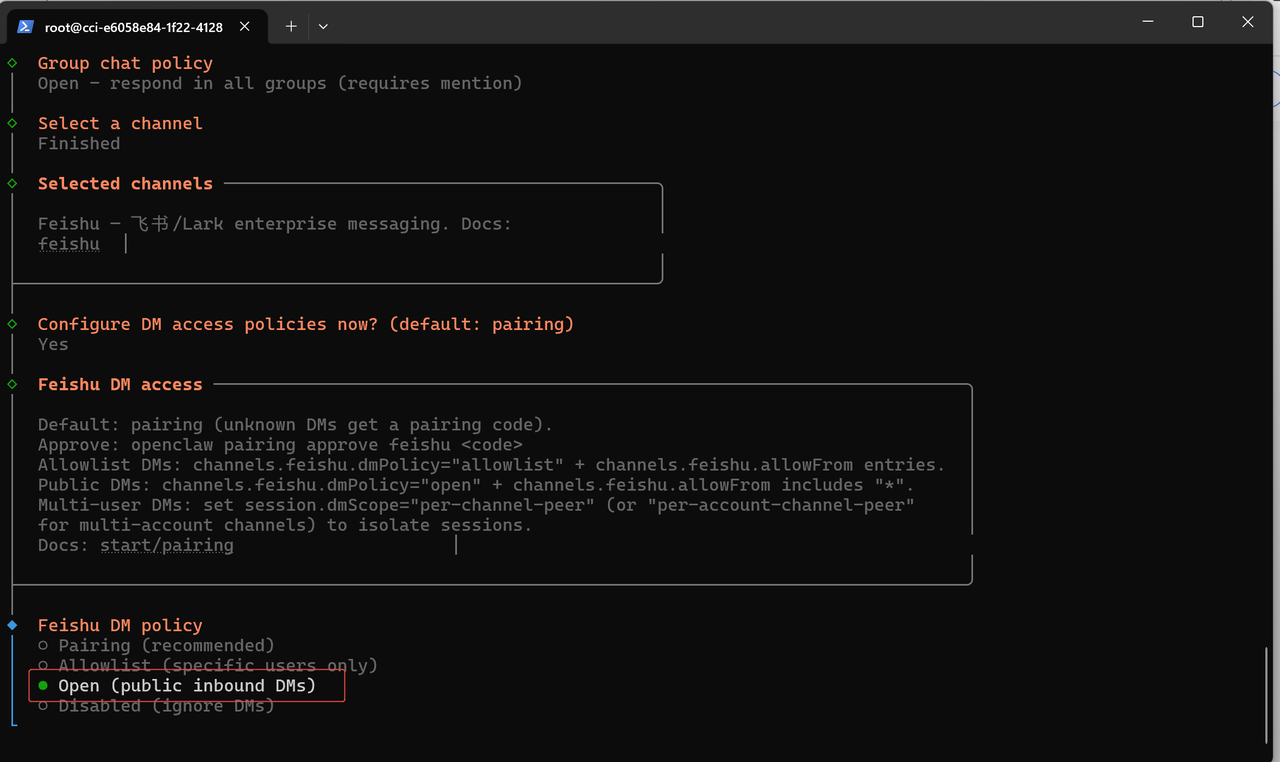The image size is (1280, 762).
Task: Click "Configure DM access policies now?" prompt
Action: 306,324
